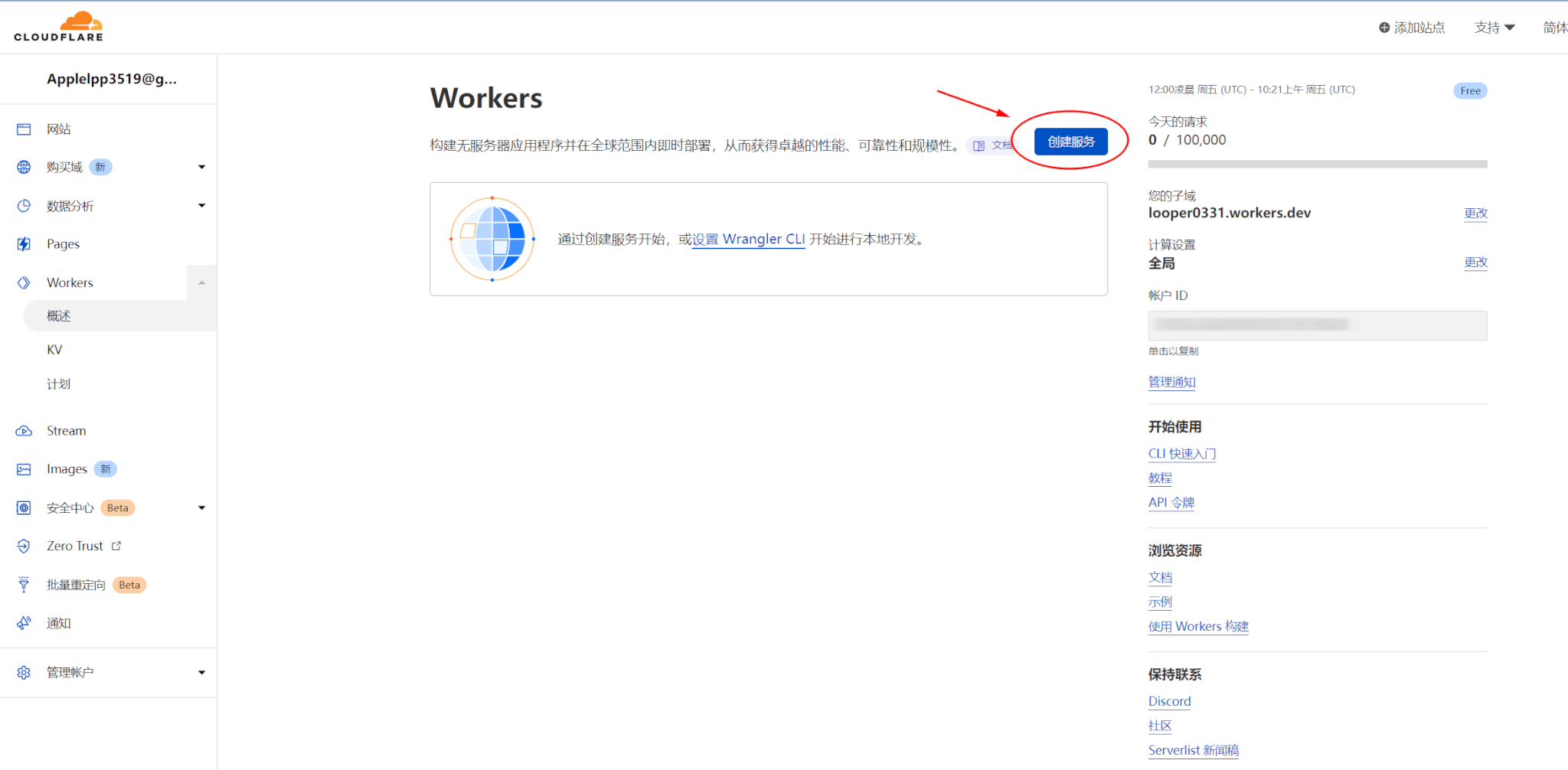Open the API 令牌 link
Viewport: 1568px width, 770px height.
[x=1171, y=502]
